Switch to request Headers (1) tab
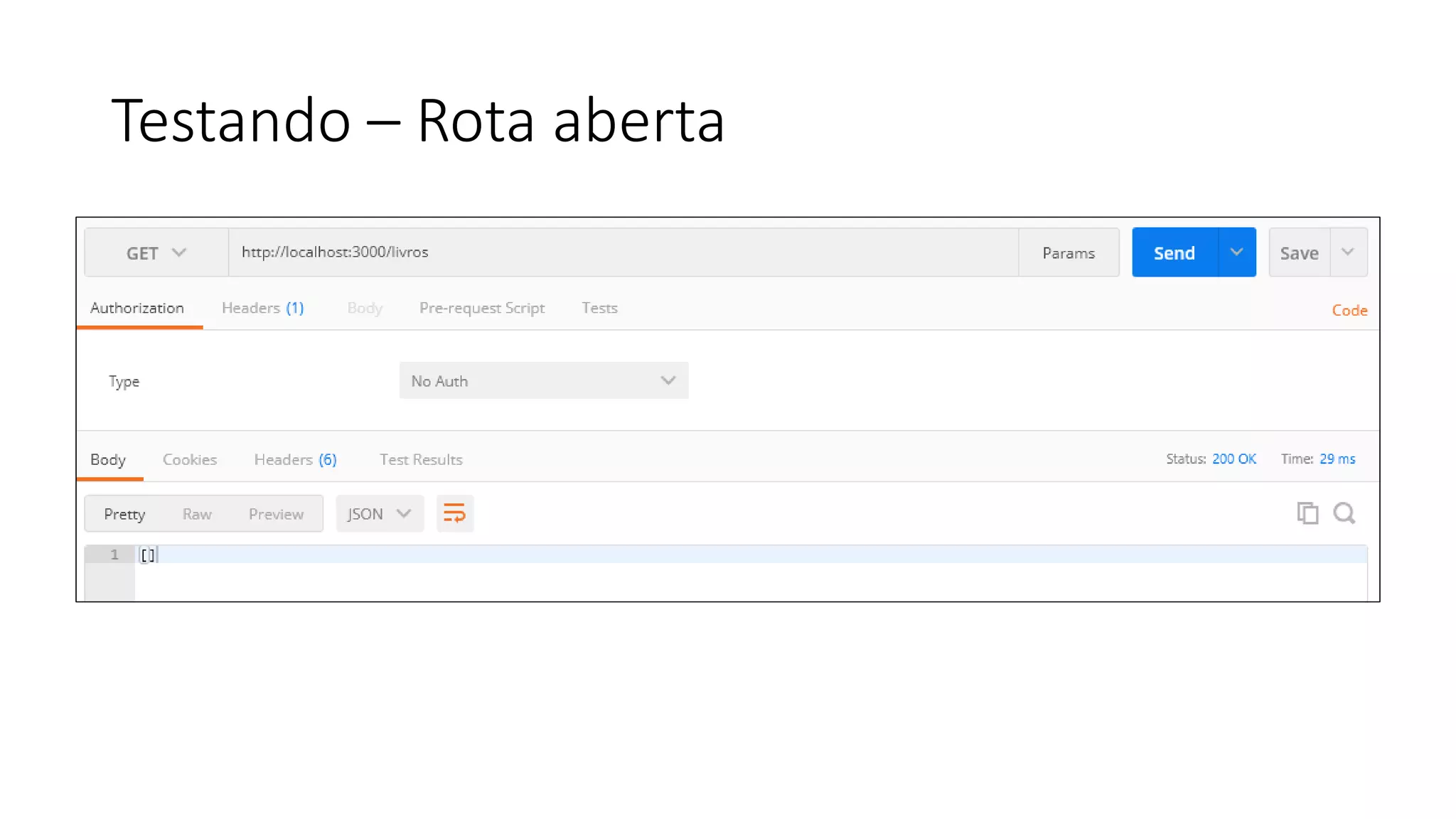The image size is (1456, 819). (x=263, y=308)
